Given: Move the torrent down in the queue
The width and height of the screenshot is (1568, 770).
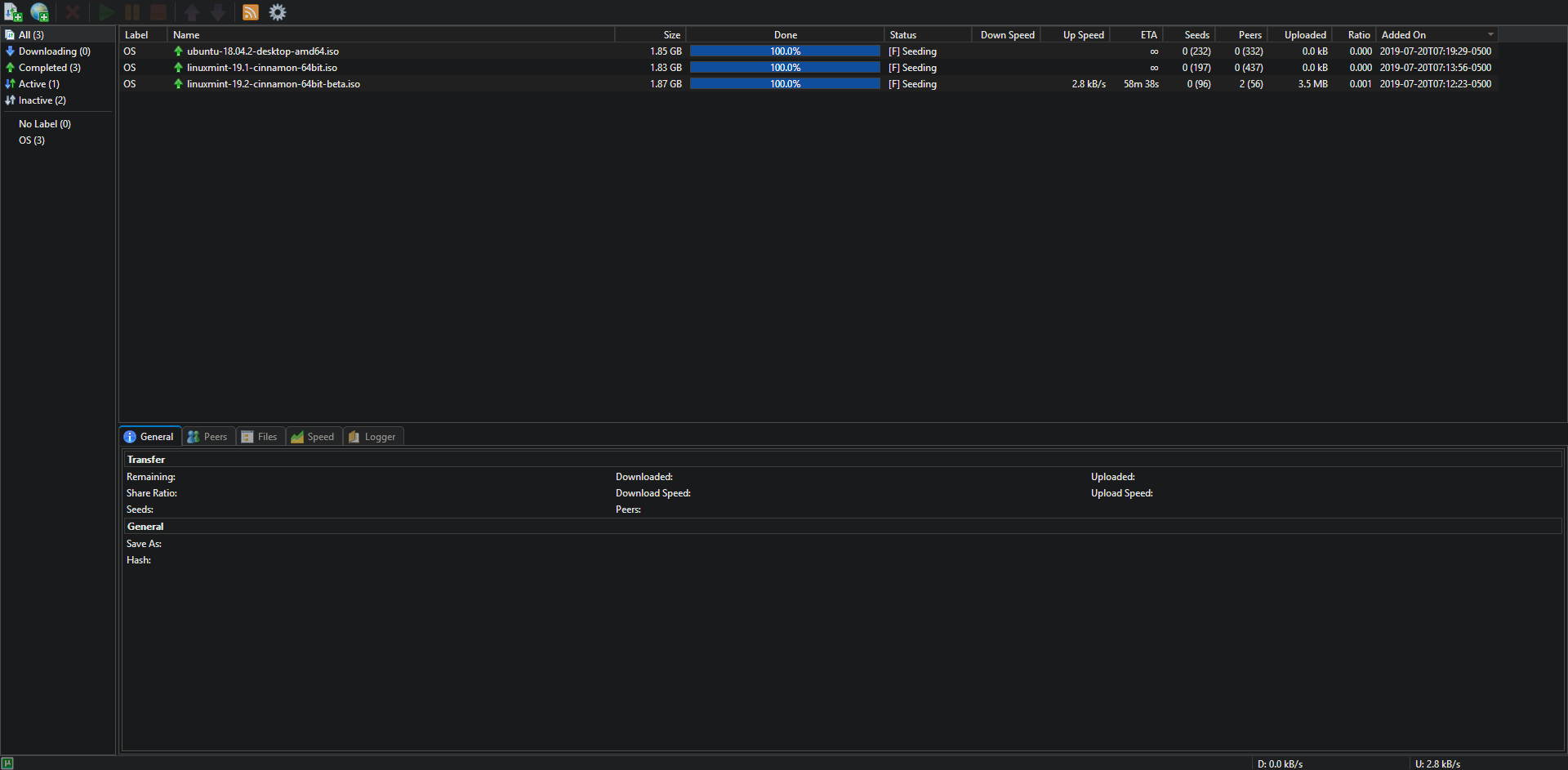Looking at the screenshot, I should pos(217,12).
